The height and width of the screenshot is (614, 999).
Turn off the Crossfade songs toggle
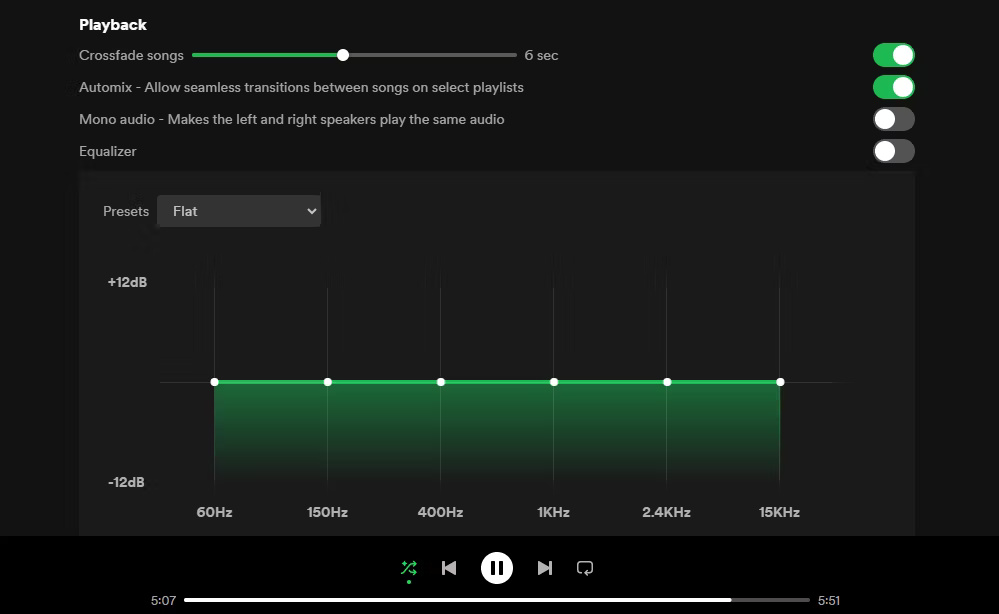click(x=893, y=55)
